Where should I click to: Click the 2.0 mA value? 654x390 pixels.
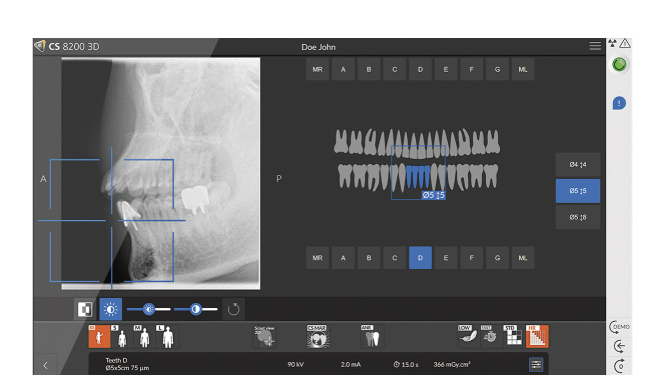350,365
